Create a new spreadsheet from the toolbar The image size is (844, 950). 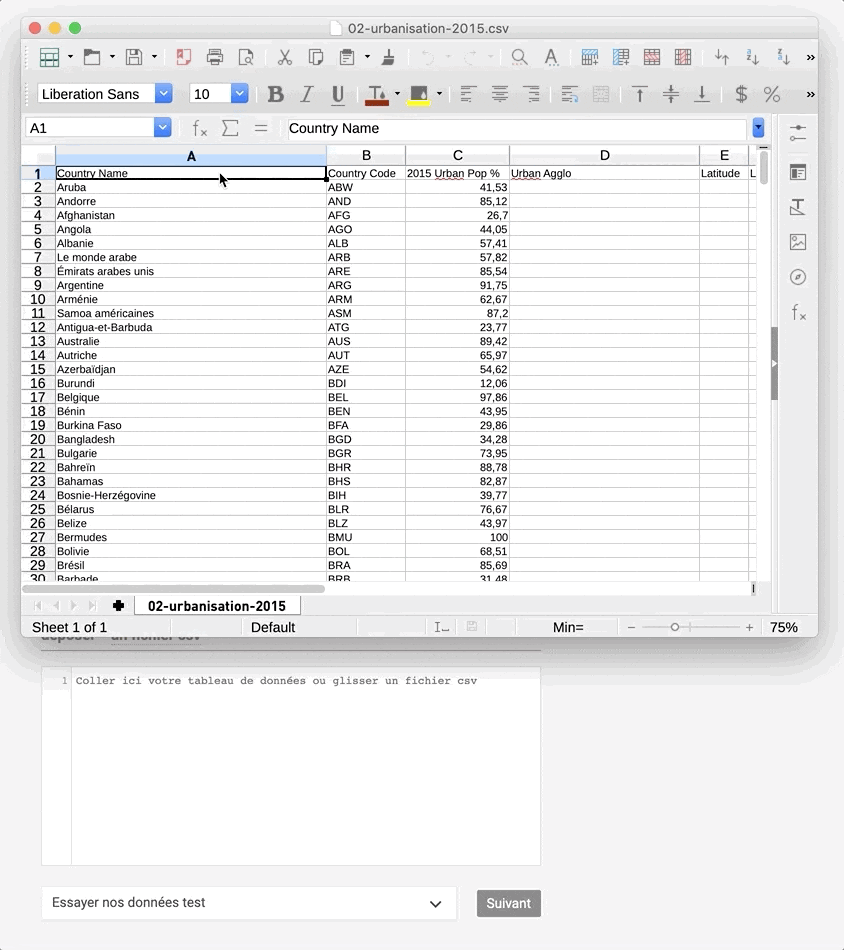[x=49, y=58]
